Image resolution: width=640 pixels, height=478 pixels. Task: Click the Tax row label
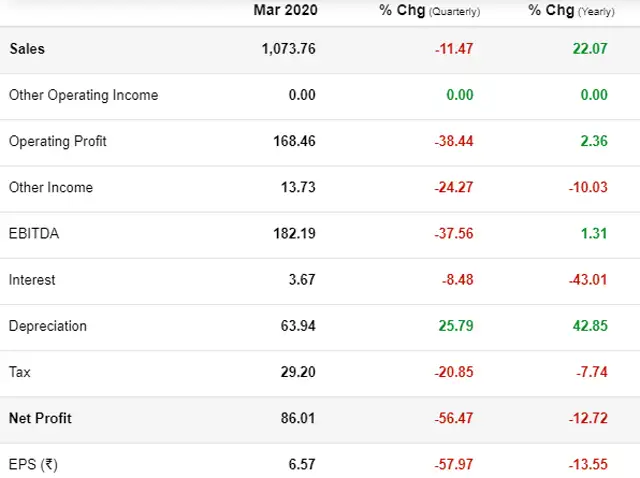point(20,371)
